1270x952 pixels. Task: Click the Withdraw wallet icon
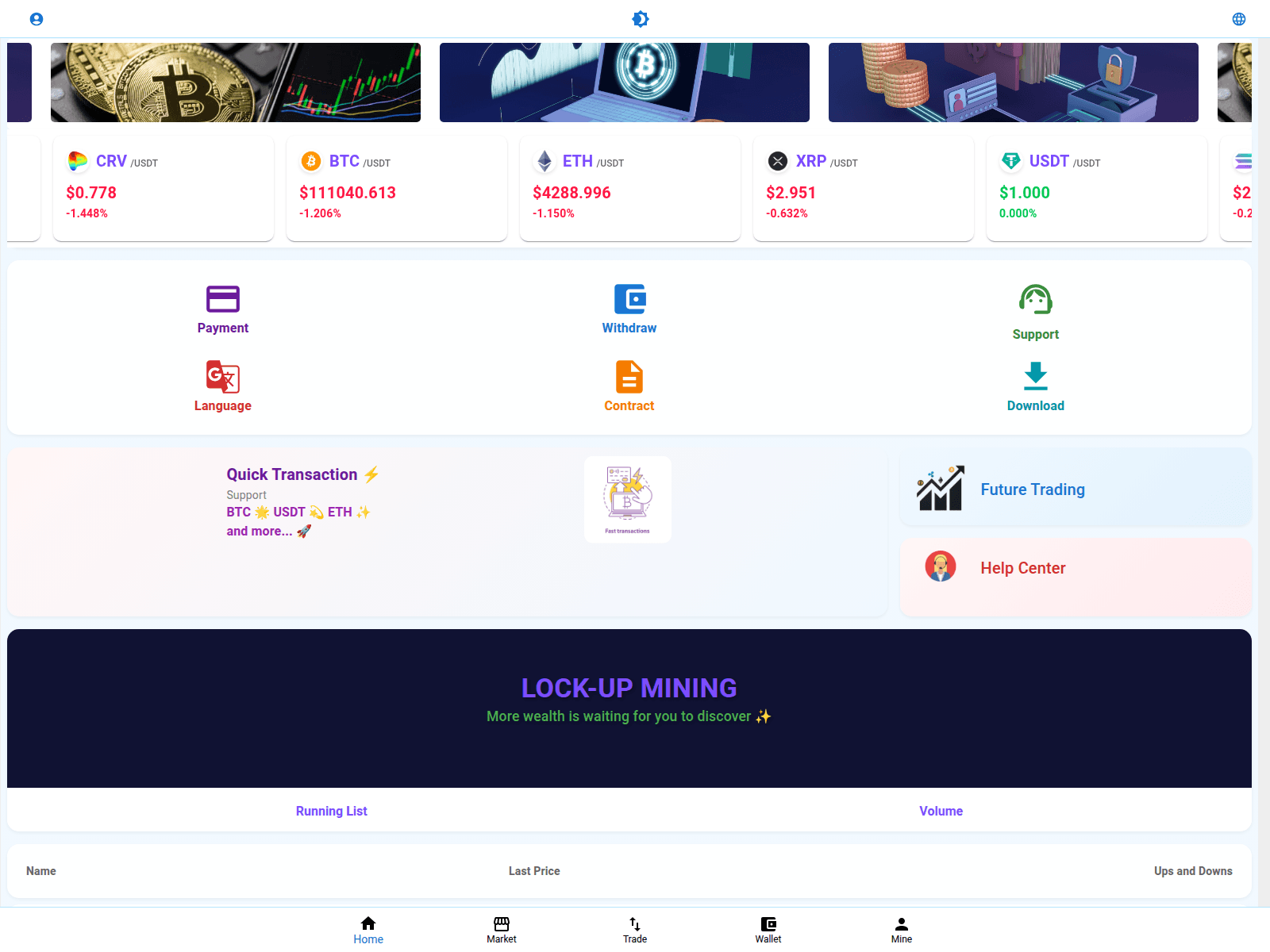pos(630,299)
